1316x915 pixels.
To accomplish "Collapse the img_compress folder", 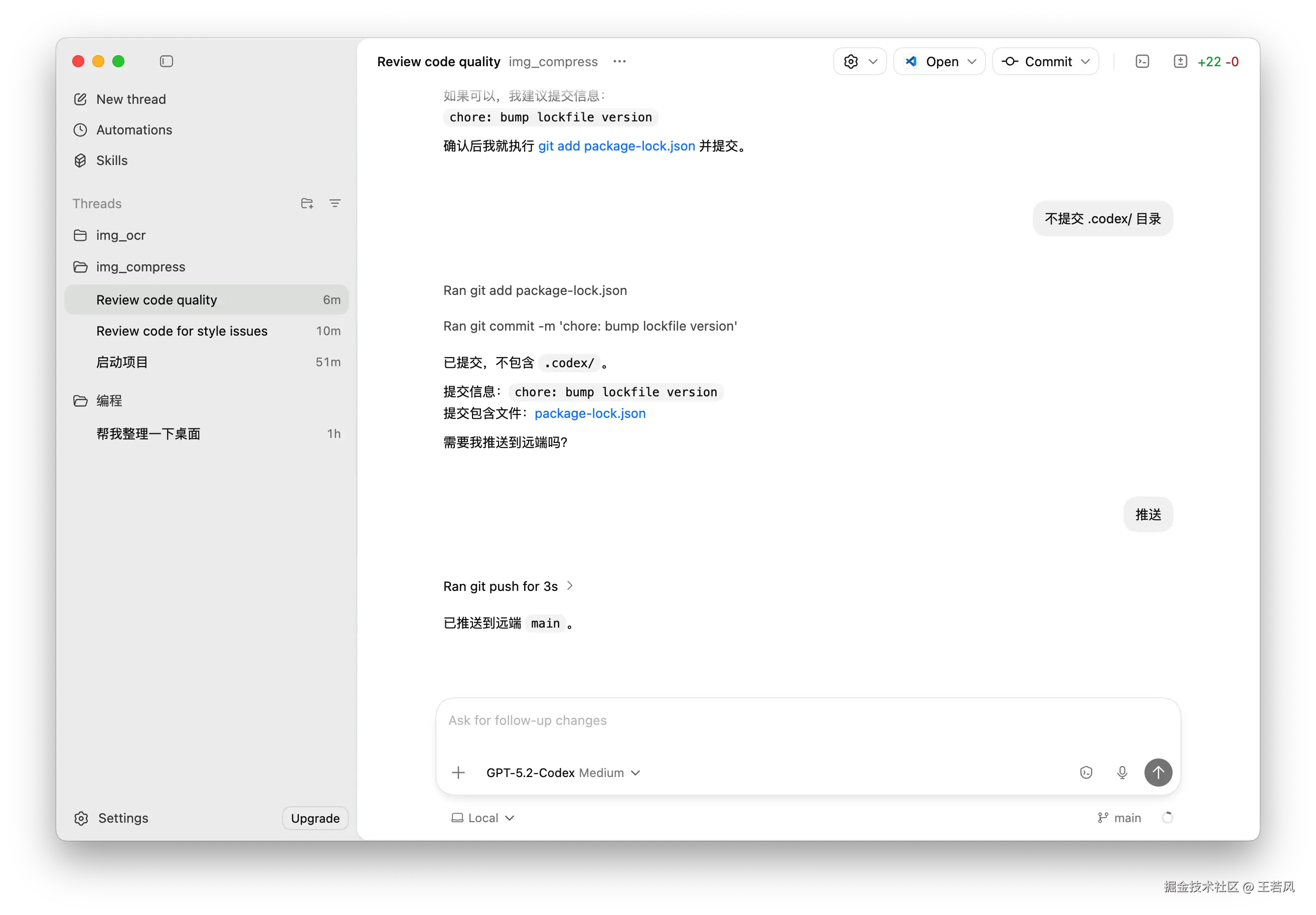I will click(x=140, y=267).
